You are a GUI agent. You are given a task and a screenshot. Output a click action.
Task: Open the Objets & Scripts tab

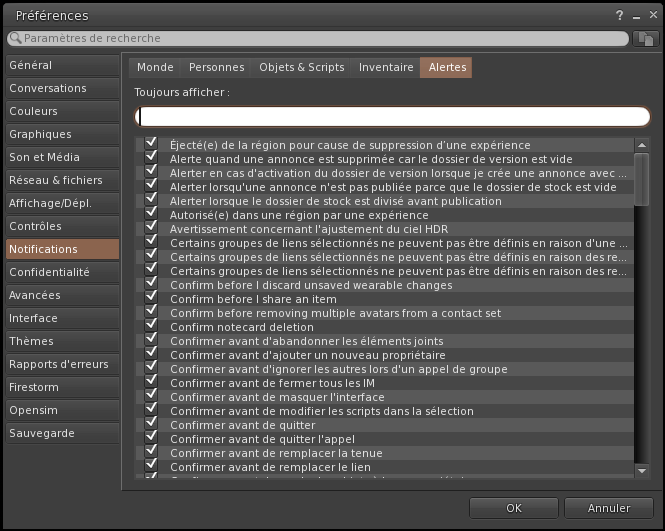(x=301, y=68)
